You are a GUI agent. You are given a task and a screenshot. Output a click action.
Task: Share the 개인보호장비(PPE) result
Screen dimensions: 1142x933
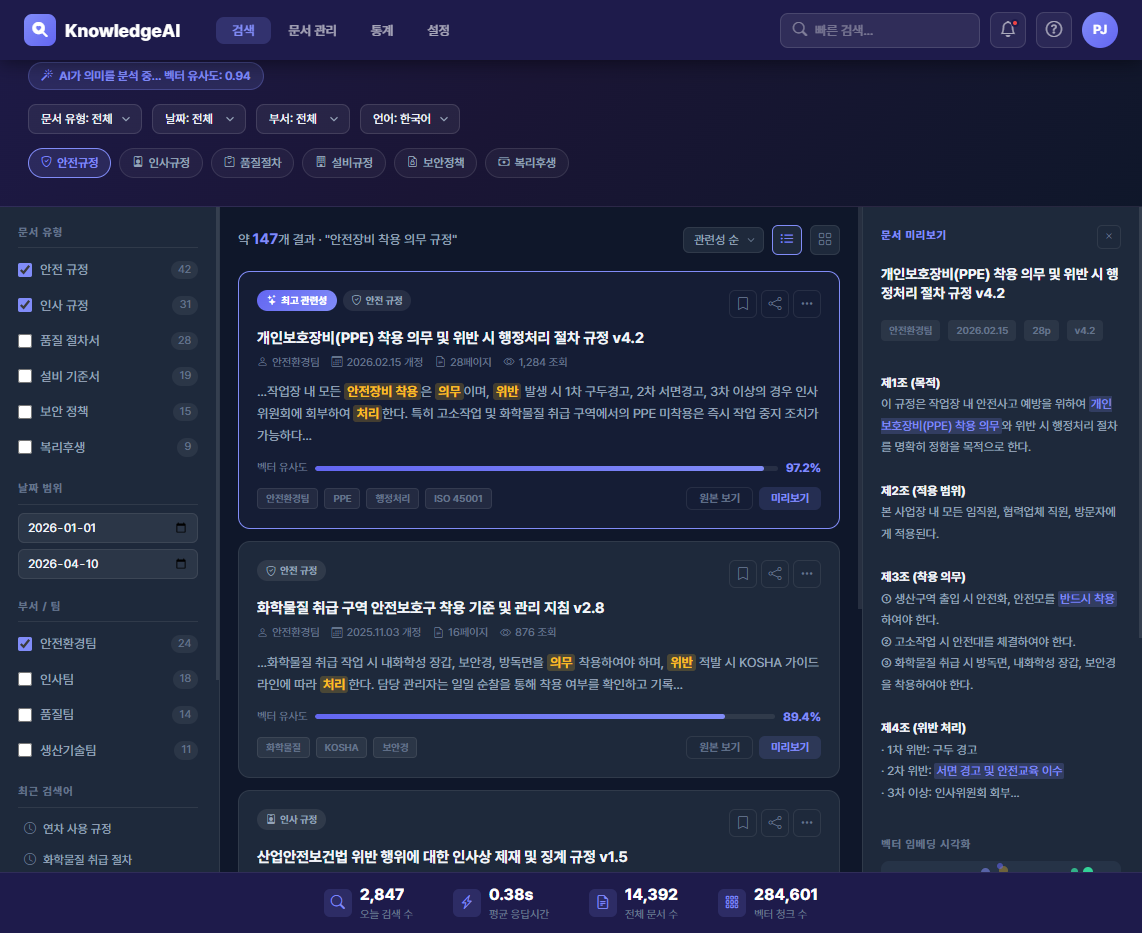point(775,304)
